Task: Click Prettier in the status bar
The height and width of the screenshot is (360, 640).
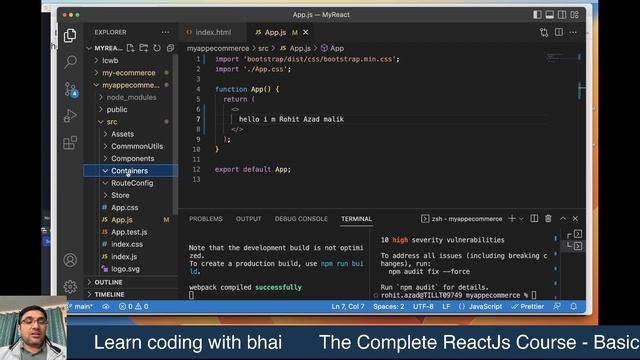Action: pyautogui.click(x=528, y=307)
